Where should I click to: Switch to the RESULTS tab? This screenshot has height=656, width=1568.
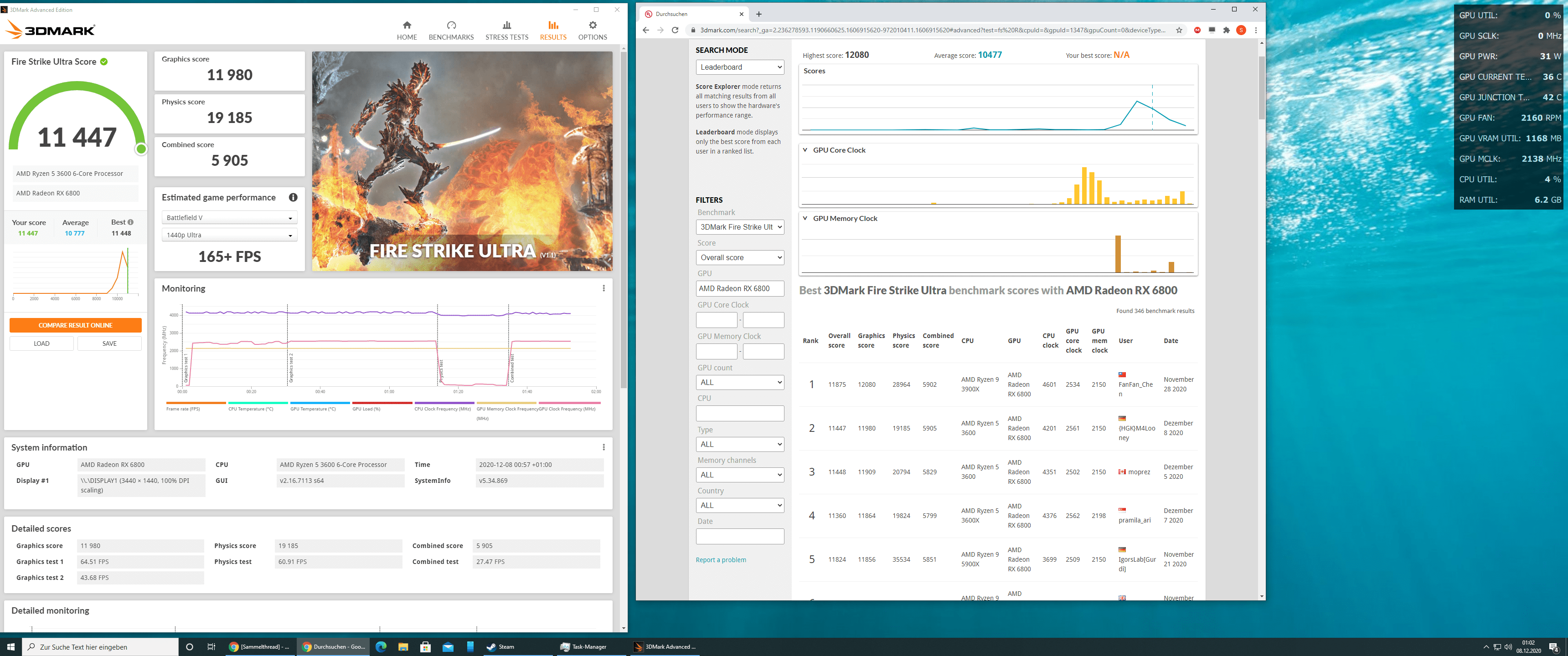(553, 30)
